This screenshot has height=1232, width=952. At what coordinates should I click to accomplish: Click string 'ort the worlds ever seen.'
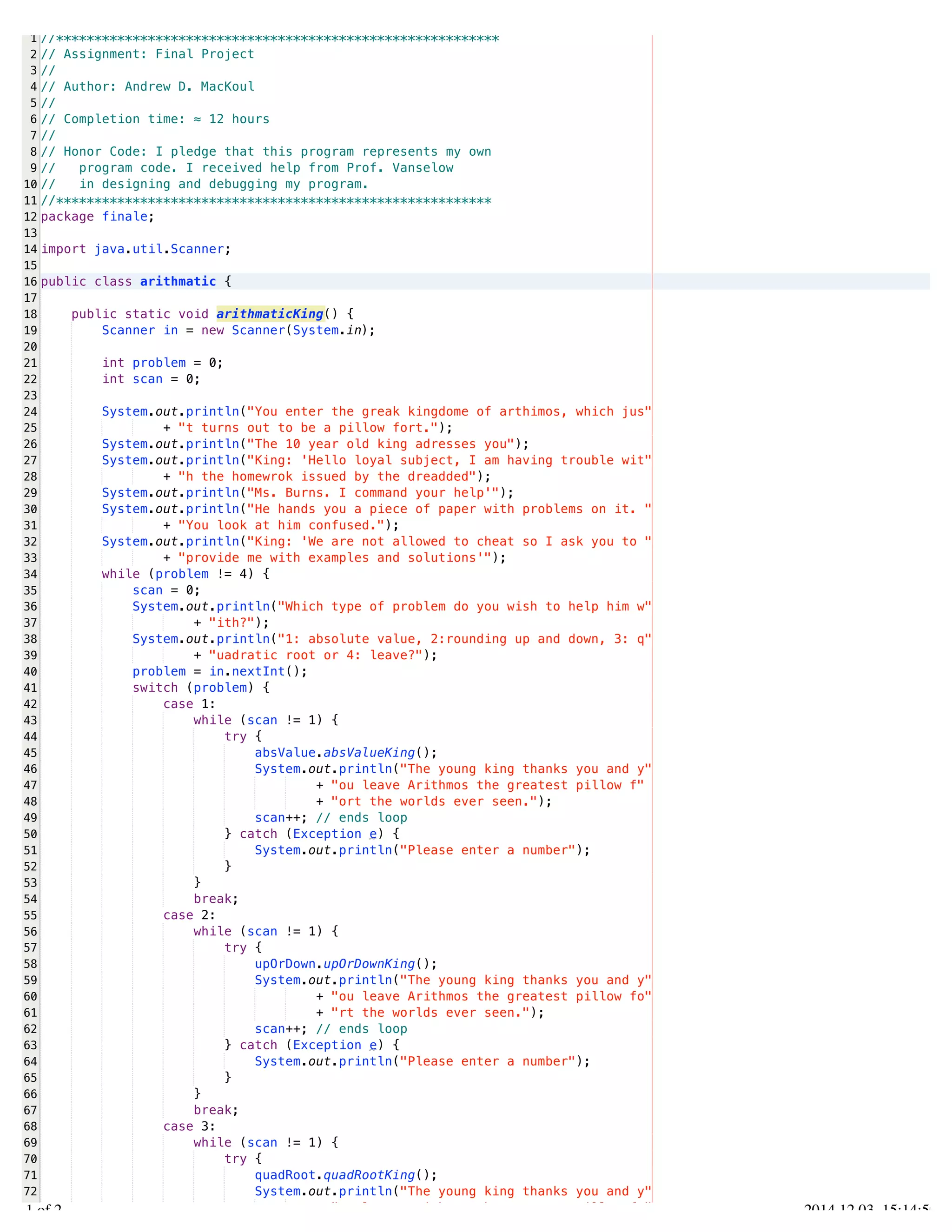[x=434, y=801]
